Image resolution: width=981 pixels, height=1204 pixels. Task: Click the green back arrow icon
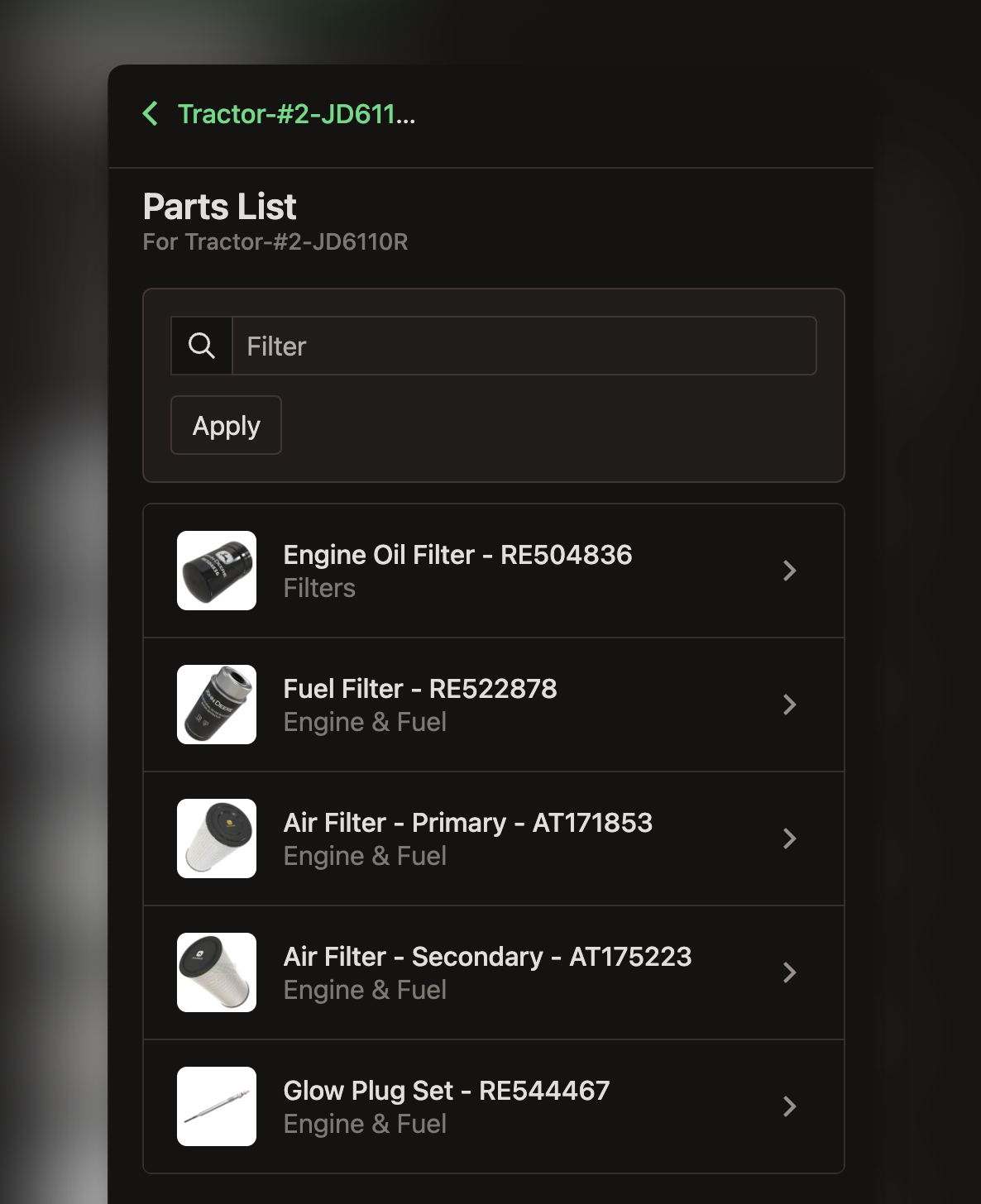151,113
